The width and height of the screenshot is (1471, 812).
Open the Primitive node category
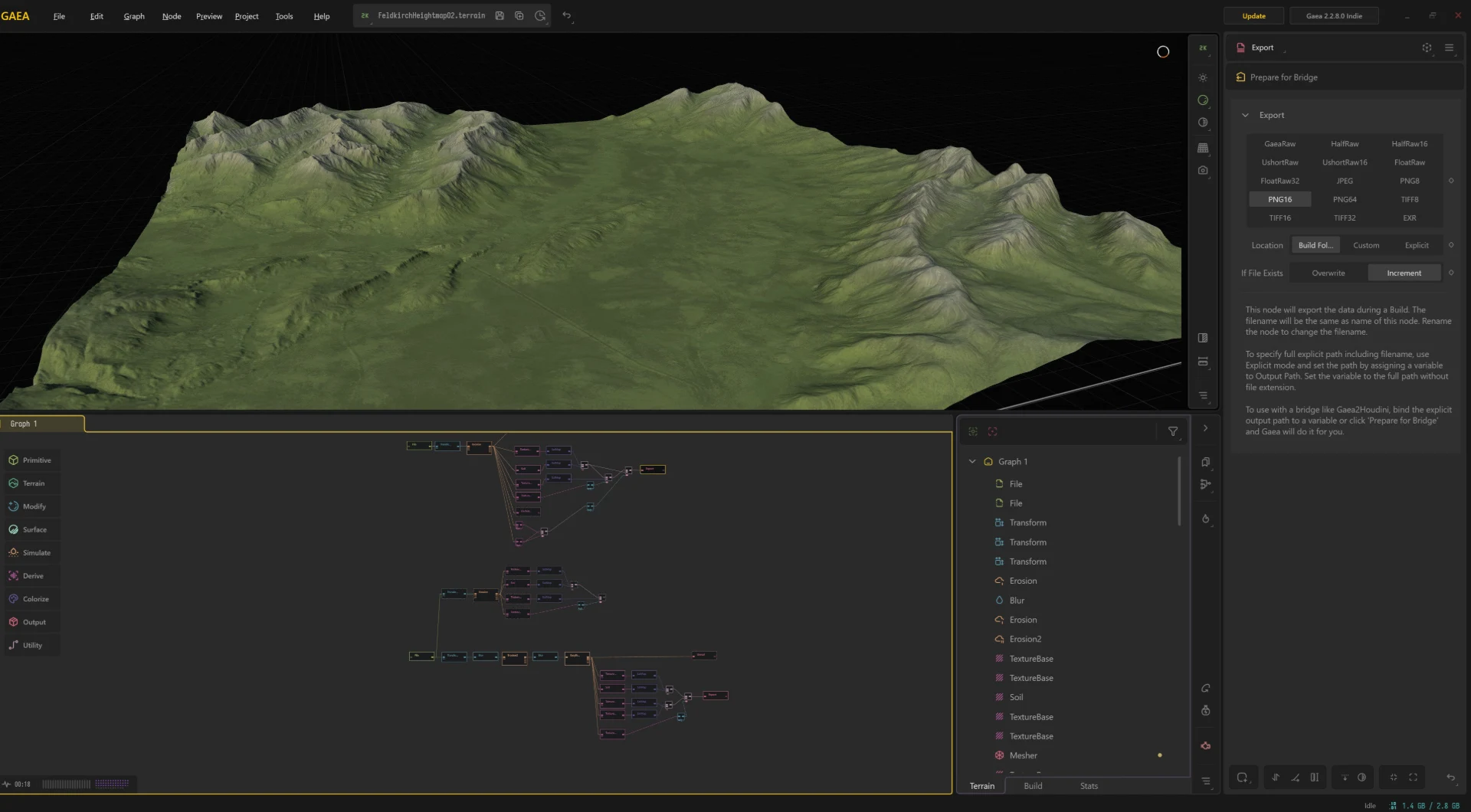(x=31, y=460)
